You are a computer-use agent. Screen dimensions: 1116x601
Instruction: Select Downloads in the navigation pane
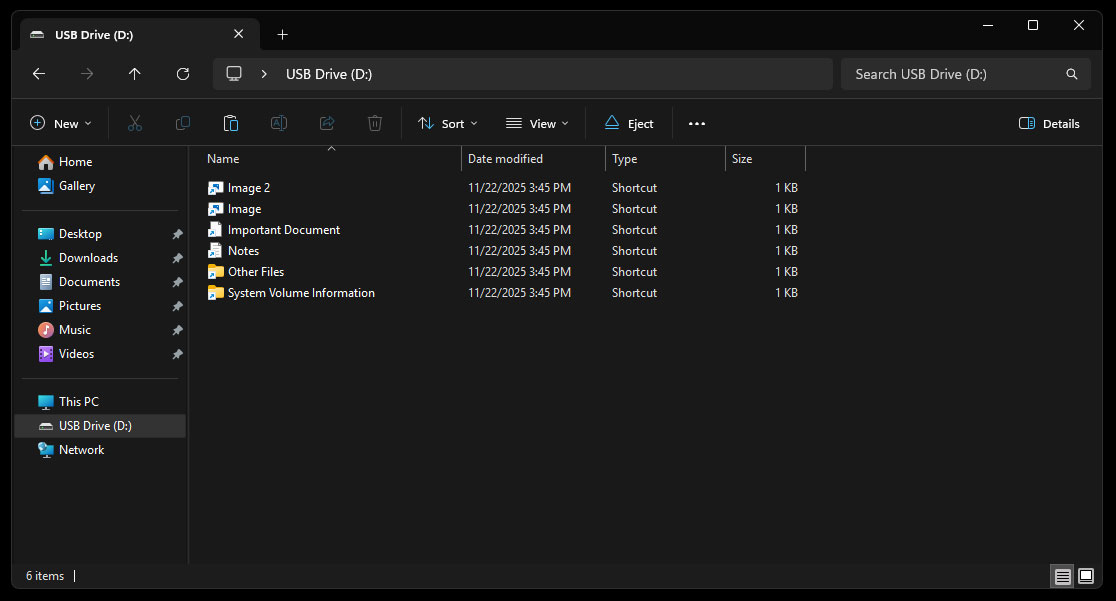(88, 258)
